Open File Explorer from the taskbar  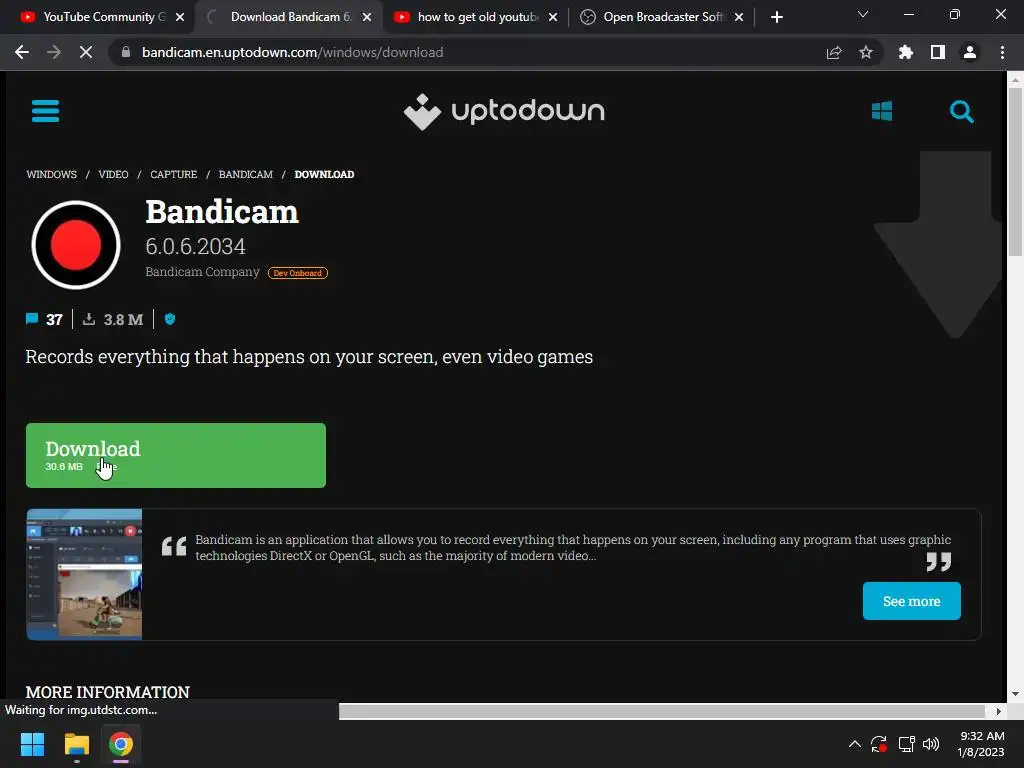pyautogui.click(x=76, y=744)
